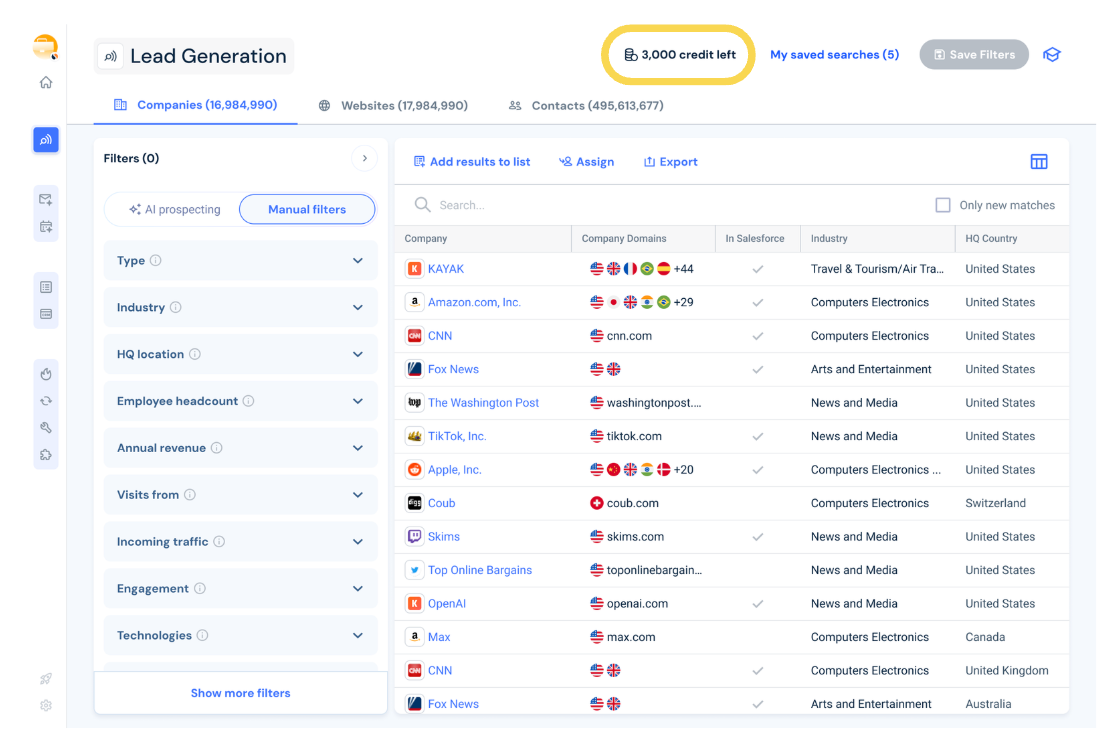
Task: Click the info icon beside Engagement
Action: (200, 588)
